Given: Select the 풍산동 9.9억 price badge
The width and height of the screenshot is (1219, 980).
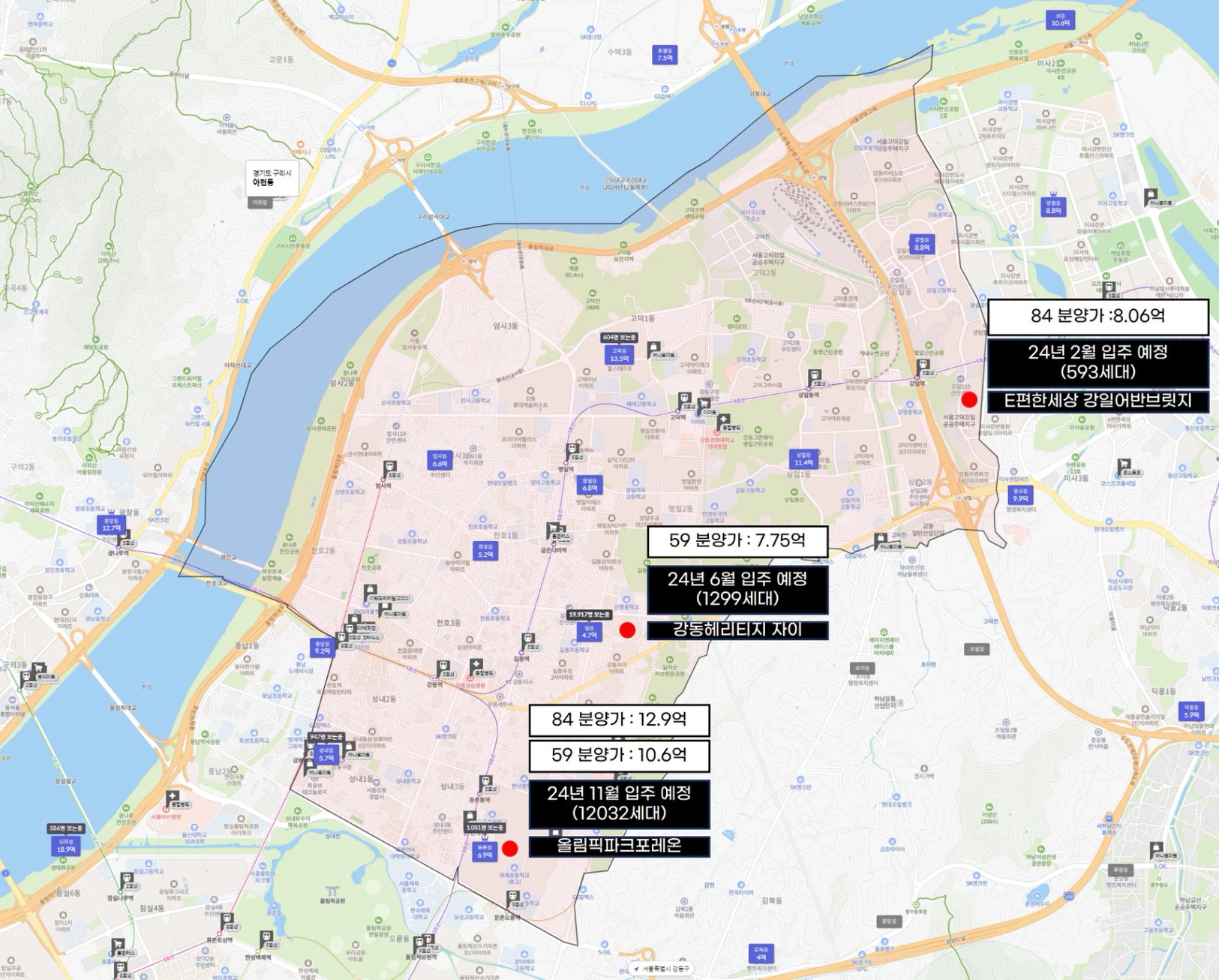Looking at the screenshot, I should pyautogui.click(x=1020, y=495).
